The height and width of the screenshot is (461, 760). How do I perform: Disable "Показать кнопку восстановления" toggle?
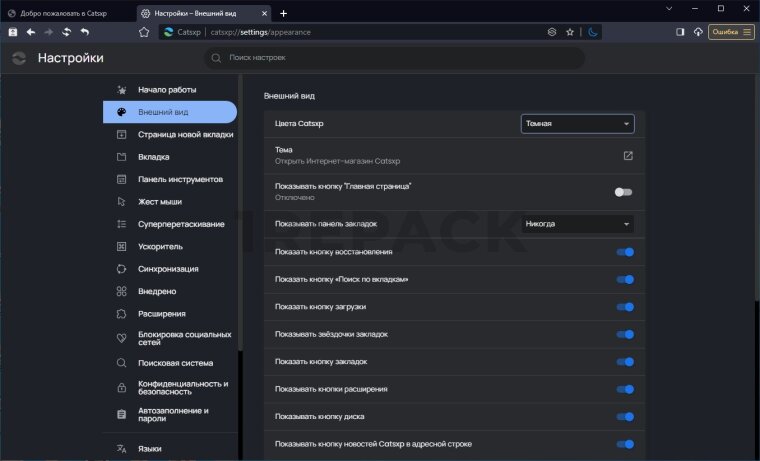point(625,252)
